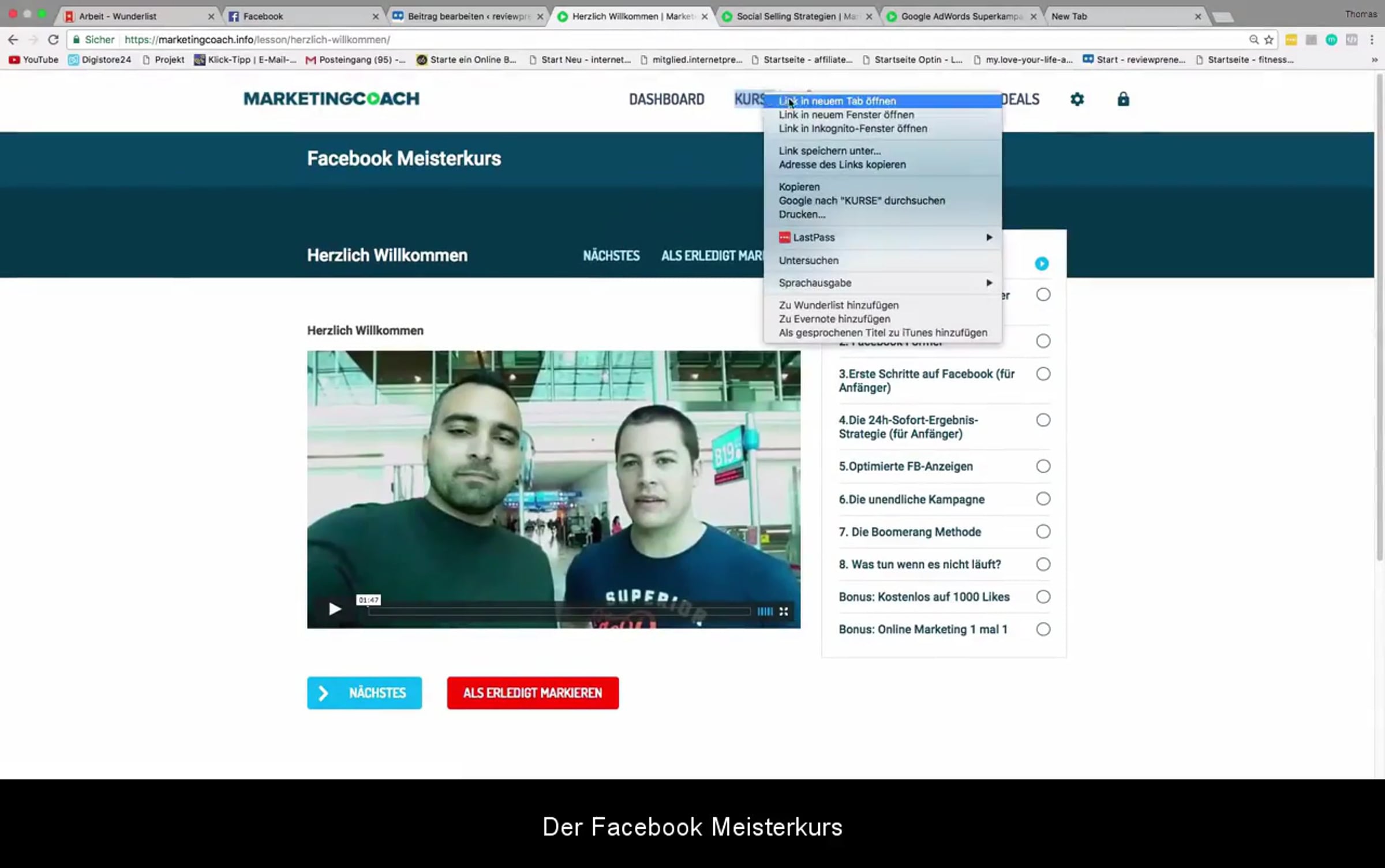Expand the LastPass submenu in the context menu

point(883,238)
